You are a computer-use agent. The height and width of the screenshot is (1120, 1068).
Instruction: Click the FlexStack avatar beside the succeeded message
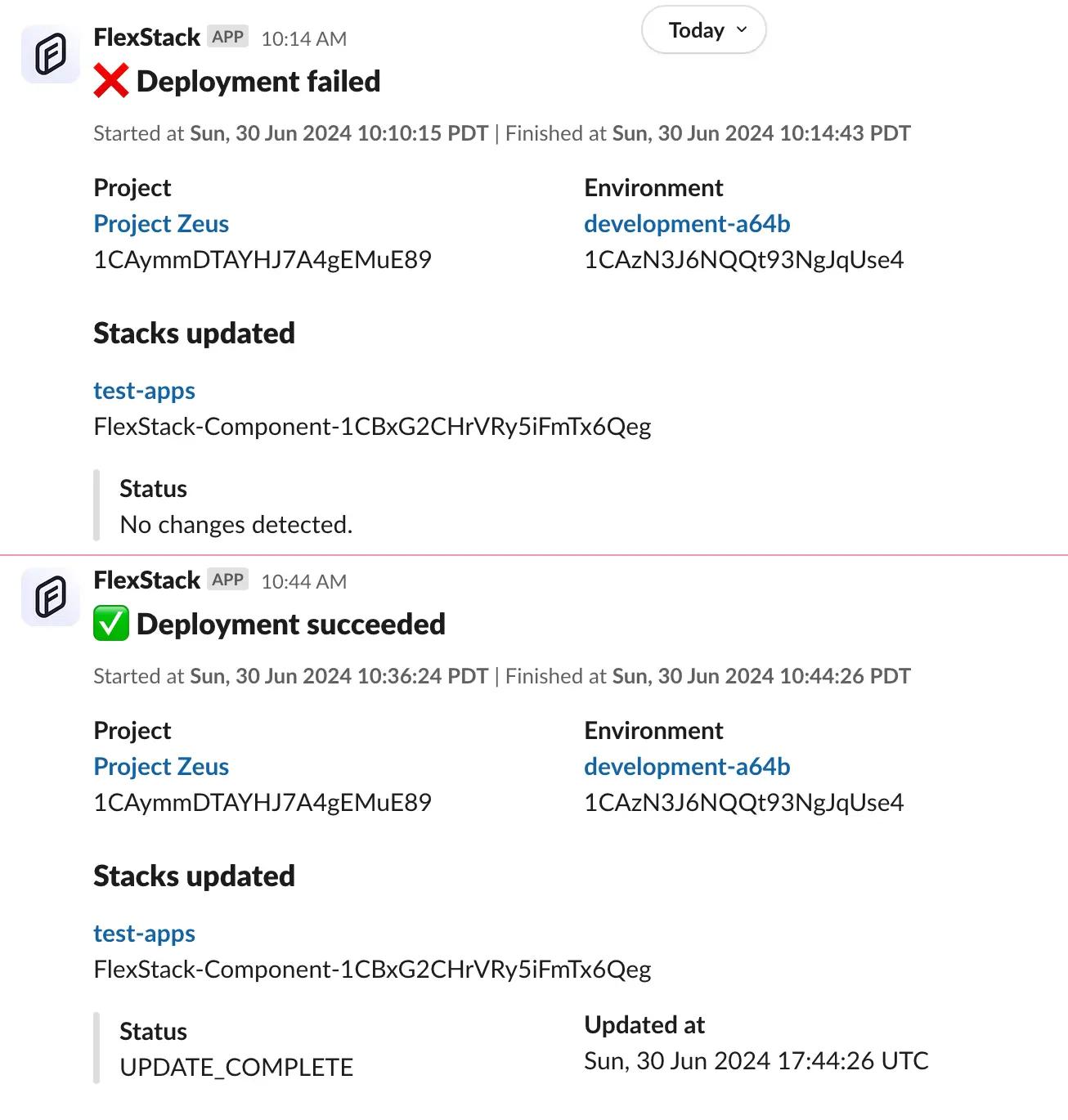[50, 598]
